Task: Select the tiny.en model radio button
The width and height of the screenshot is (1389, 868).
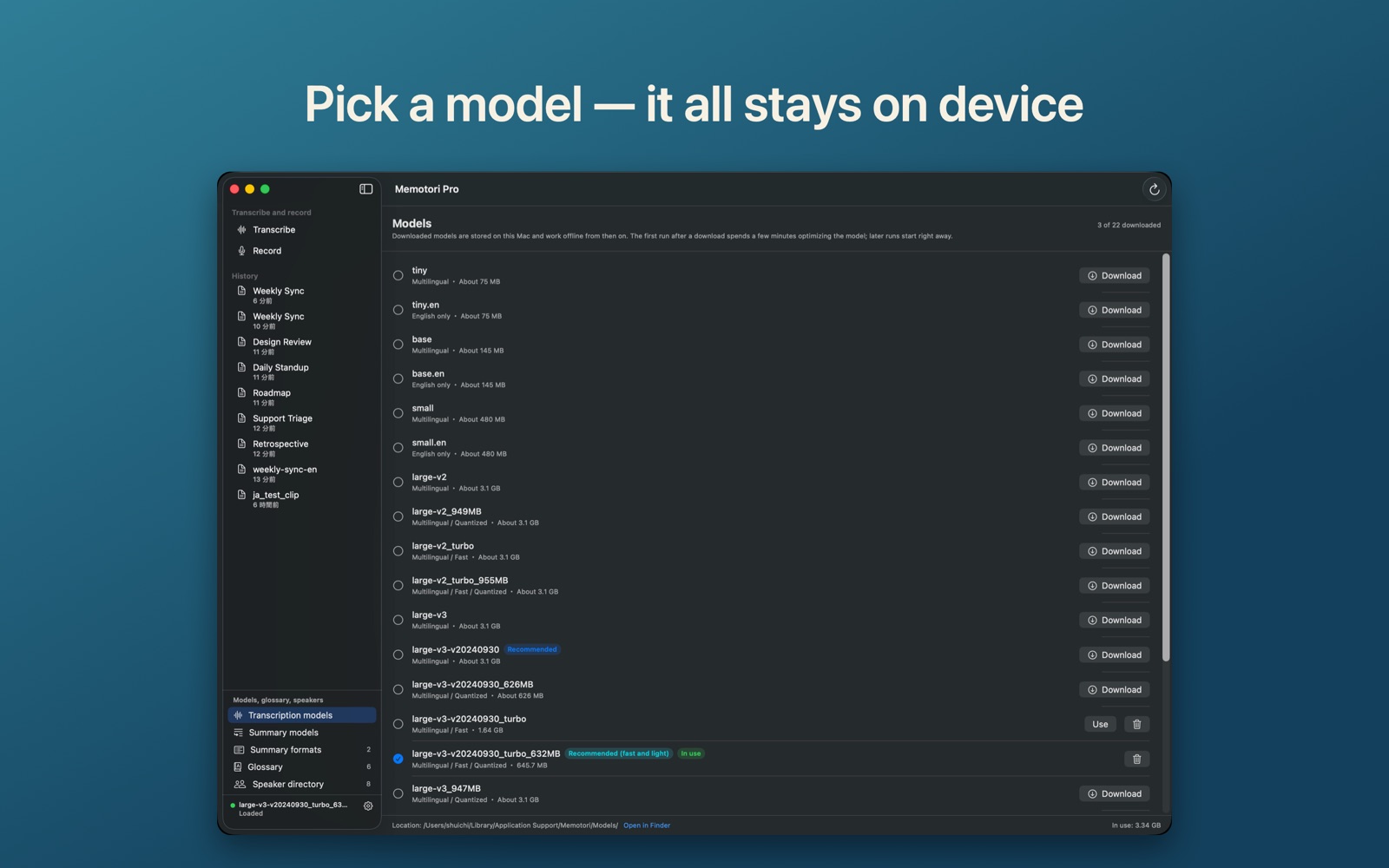Action: pyautogui.click(x=398, y=310)
